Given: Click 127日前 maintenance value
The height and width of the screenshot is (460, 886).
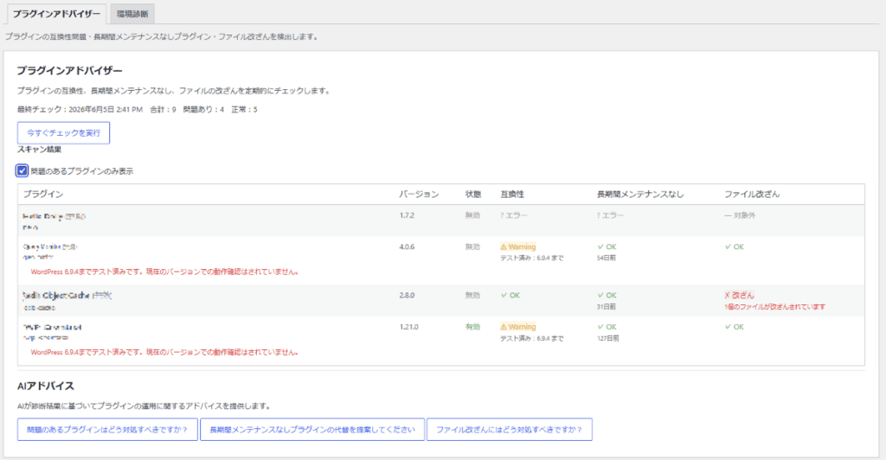Looking at the screenshot, I should tap(608, 338).
